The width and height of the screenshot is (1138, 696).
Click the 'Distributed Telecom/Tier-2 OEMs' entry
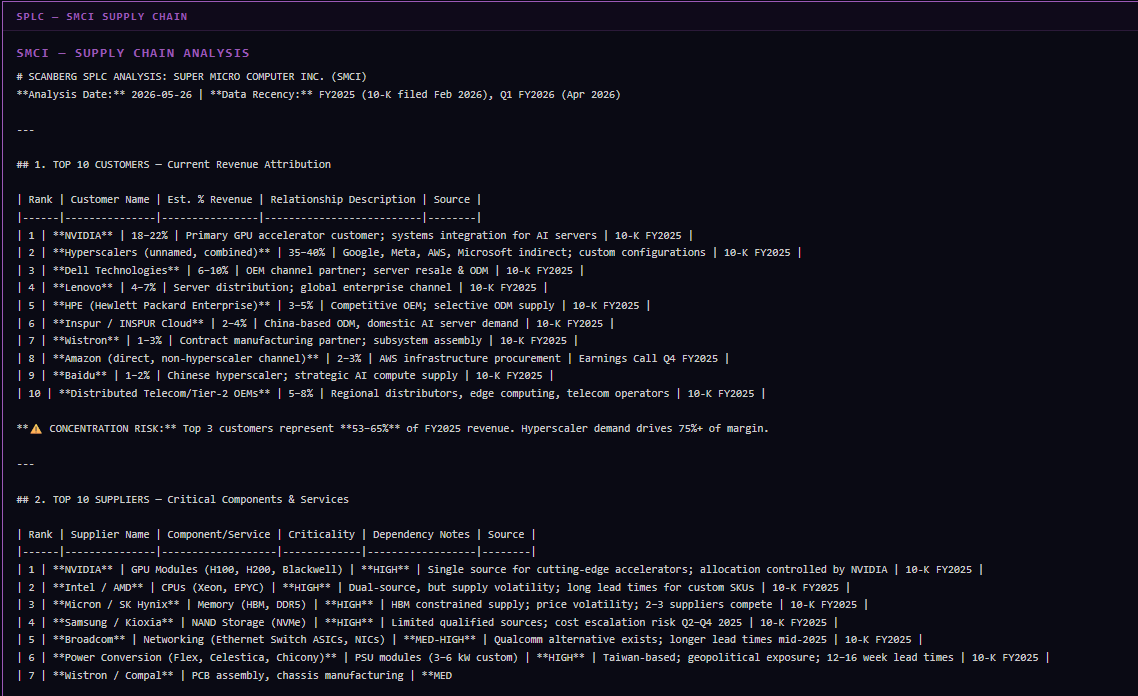click(x=164, y=393)
